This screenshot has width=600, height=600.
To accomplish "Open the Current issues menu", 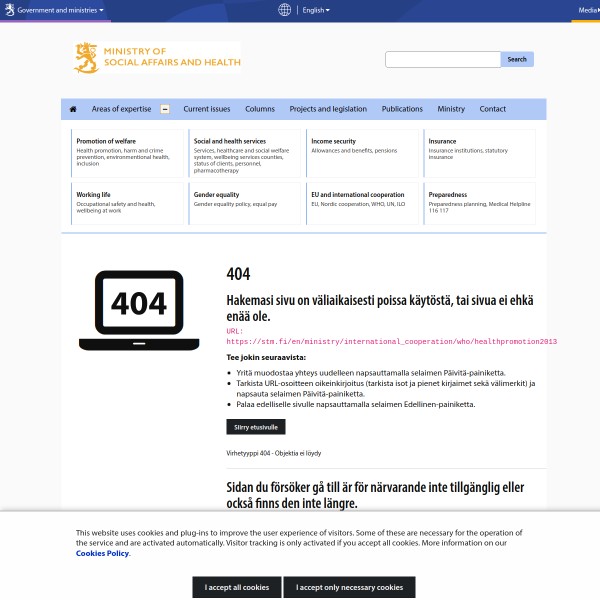I will pos(206,109).
